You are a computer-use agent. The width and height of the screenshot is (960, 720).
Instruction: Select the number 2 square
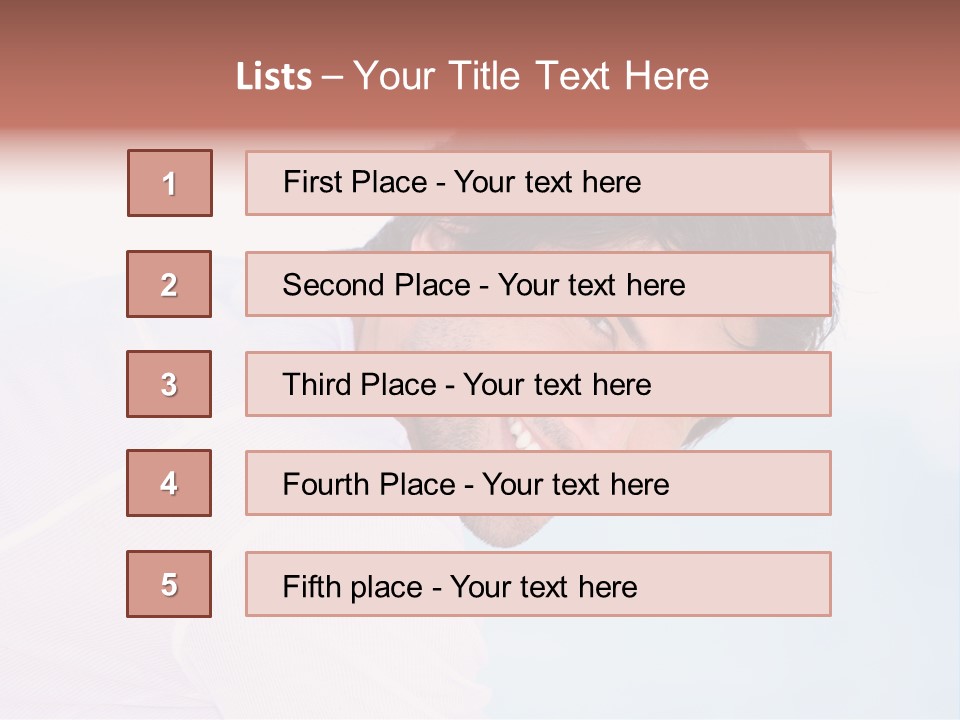pyautogui.click(x=169, y=284)
